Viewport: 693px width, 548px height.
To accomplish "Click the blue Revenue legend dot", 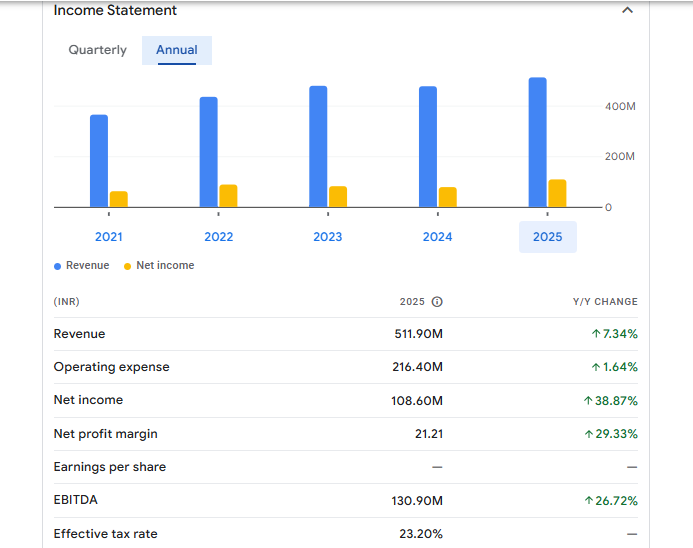I will coord(57,266).
